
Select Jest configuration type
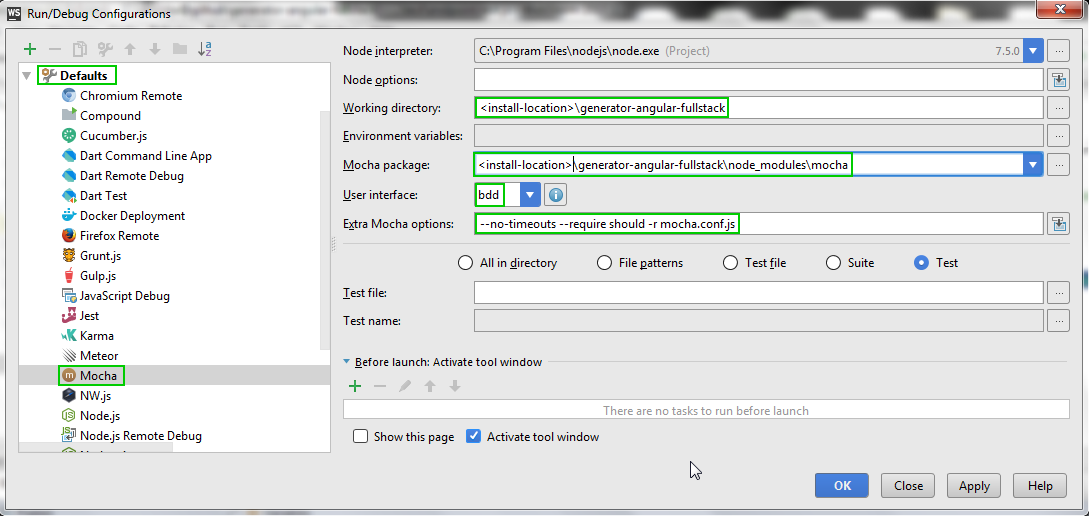click(89, 316)
